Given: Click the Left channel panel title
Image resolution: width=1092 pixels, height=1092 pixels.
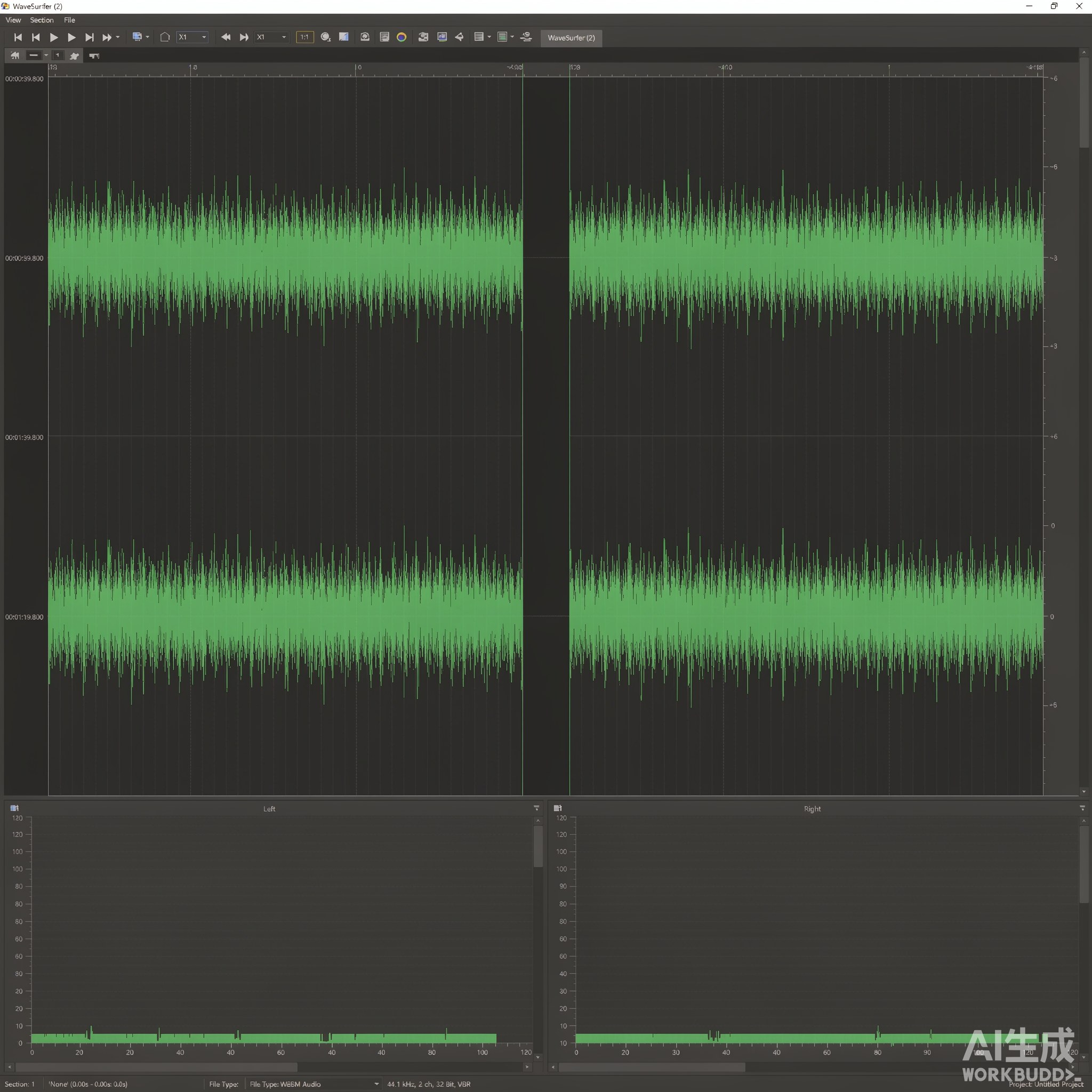Looking at the screenshot, I should pyautogui.click(x=269, y=809).
